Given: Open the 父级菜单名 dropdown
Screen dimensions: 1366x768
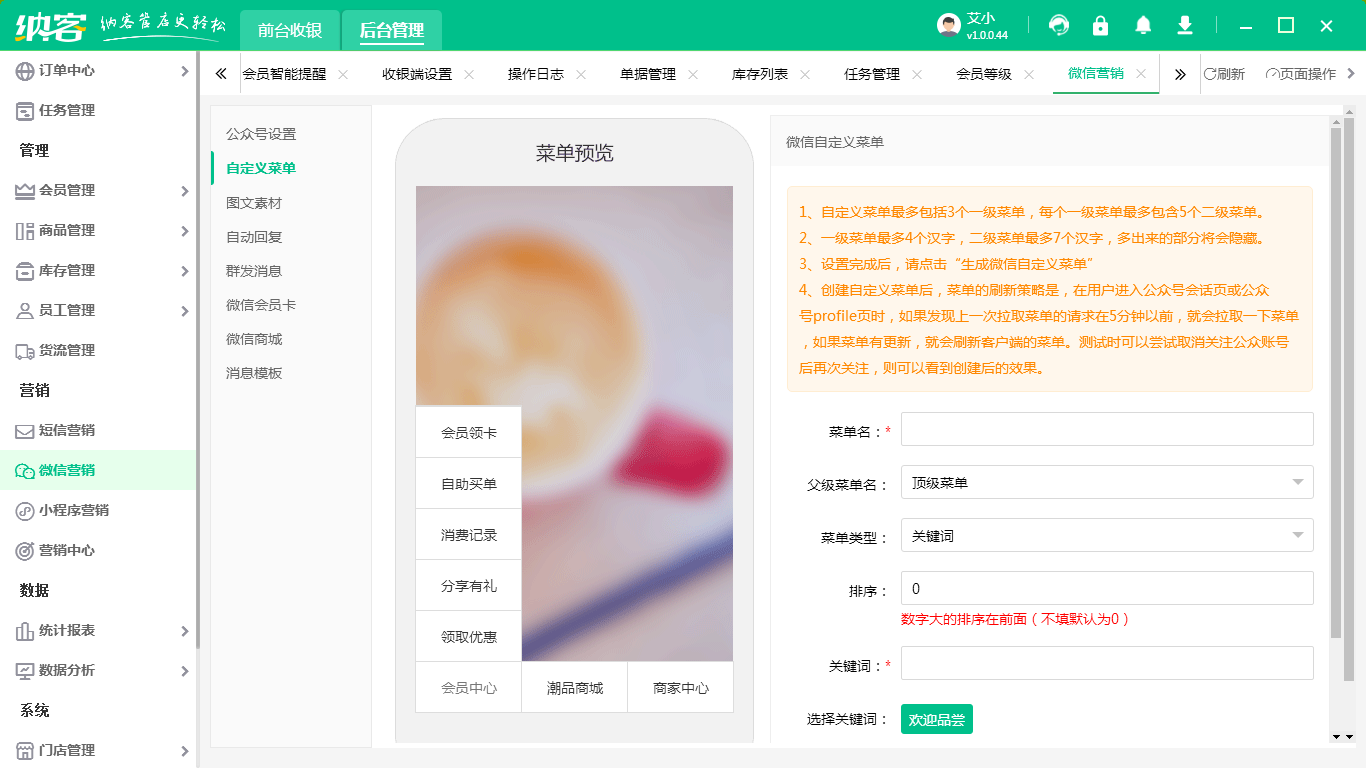Looking at the screenshot, I should 1106,483.
